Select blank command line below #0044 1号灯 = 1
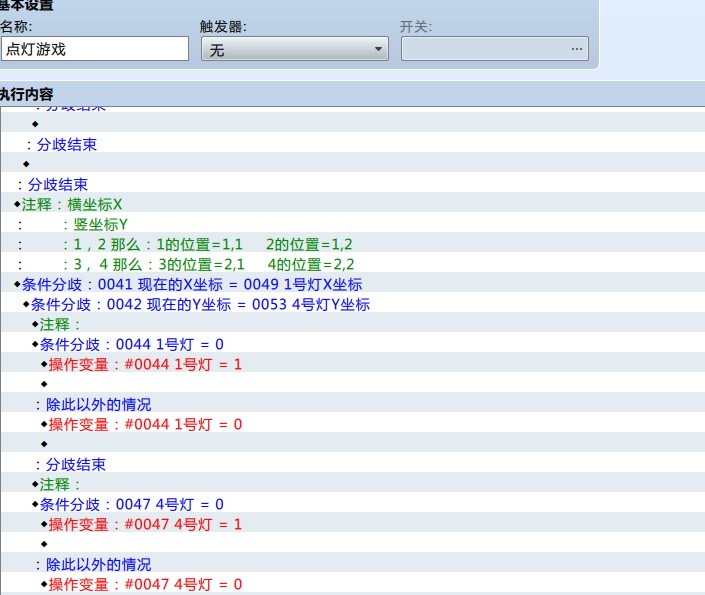 coord(352,384)
